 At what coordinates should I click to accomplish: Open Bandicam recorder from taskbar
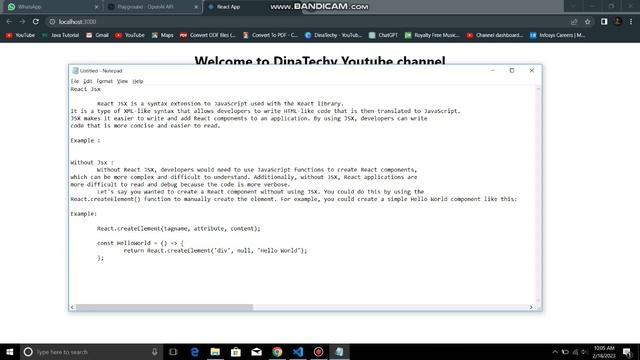[318, 352]
